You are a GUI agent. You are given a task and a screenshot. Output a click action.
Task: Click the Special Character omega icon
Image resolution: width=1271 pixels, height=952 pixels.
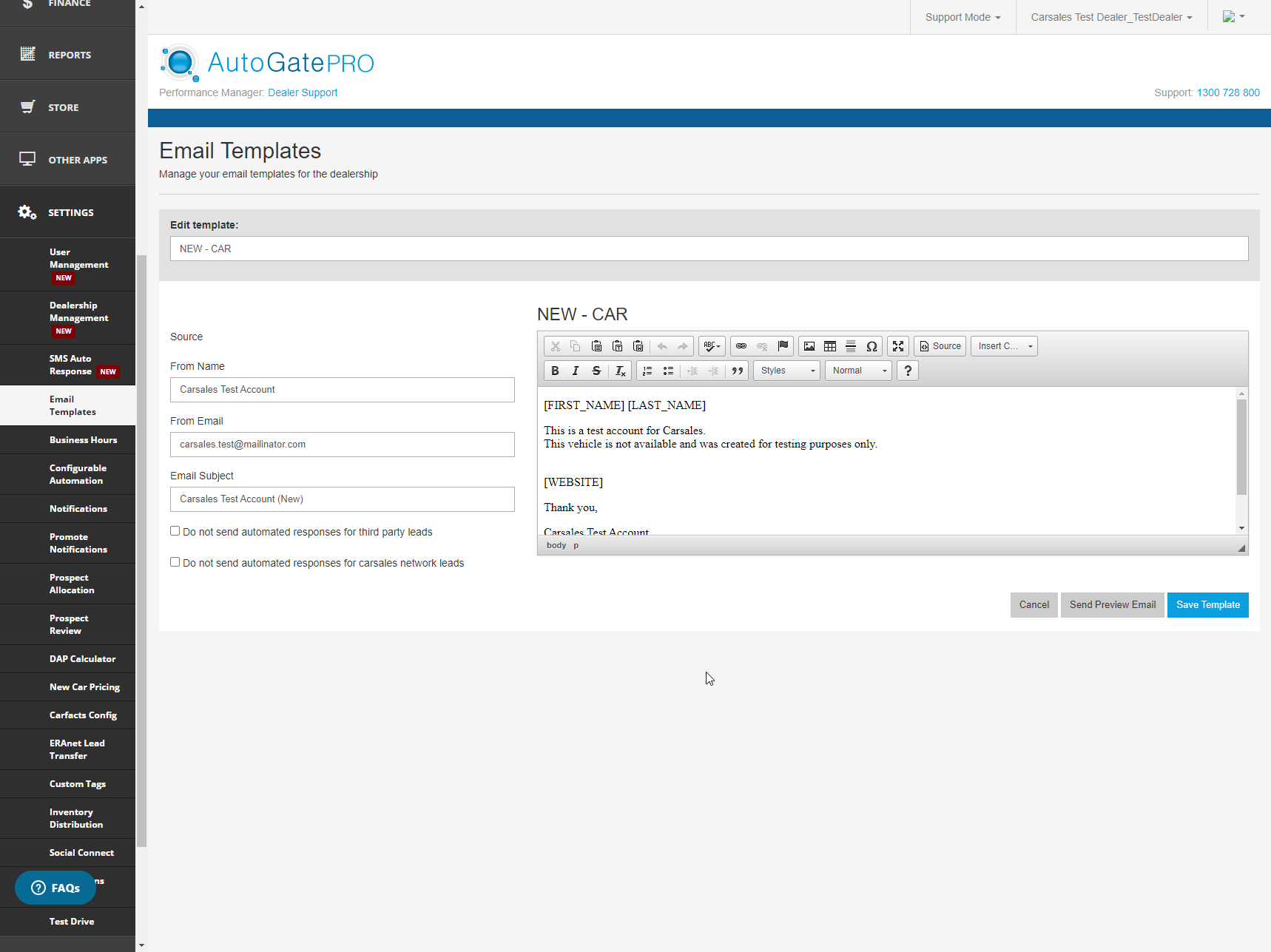click(872, 346)
